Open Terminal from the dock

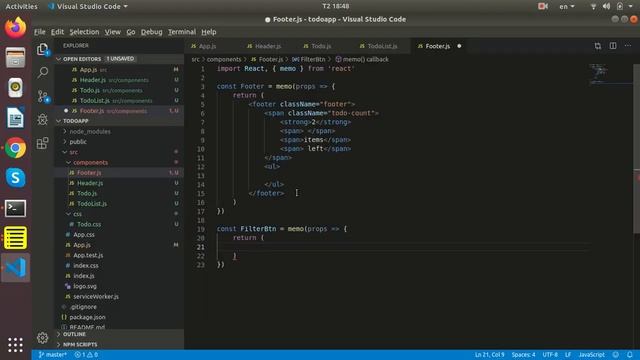point(16,208)
